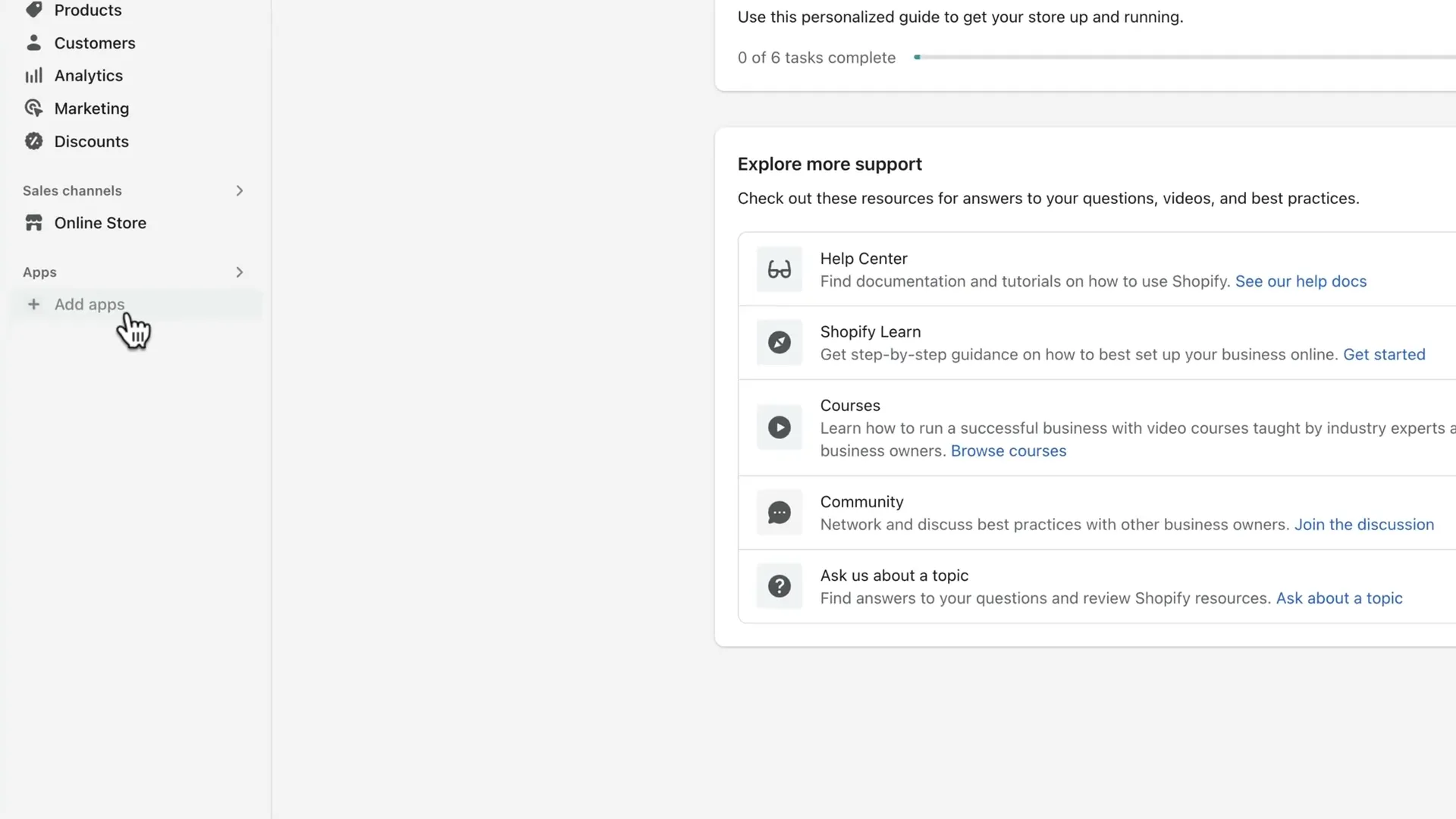This screenshot has height=819, width=1456.
Task: Click the Products tag icon
Action: pos(33,9)
